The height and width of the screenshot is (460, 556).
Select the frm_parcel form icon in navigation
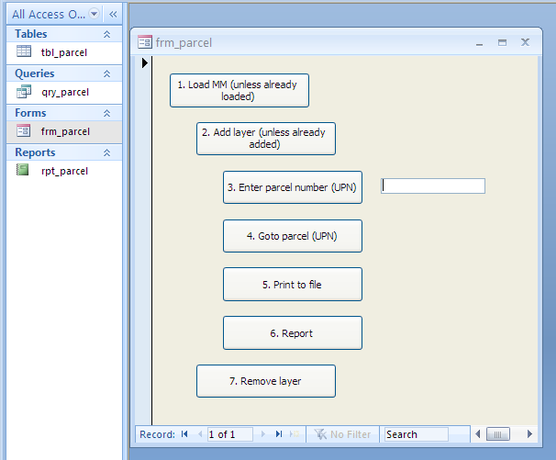[x=24, y=131]
